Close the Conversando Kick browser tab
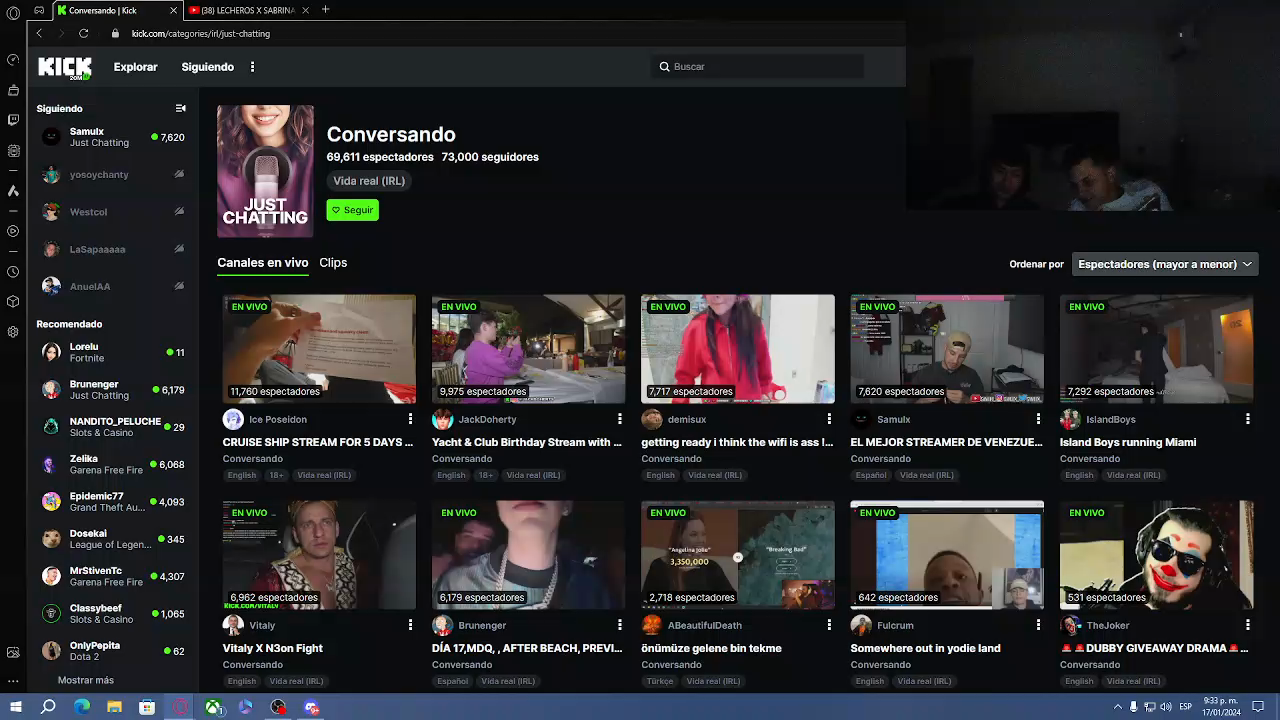 [x=173, y=10]
